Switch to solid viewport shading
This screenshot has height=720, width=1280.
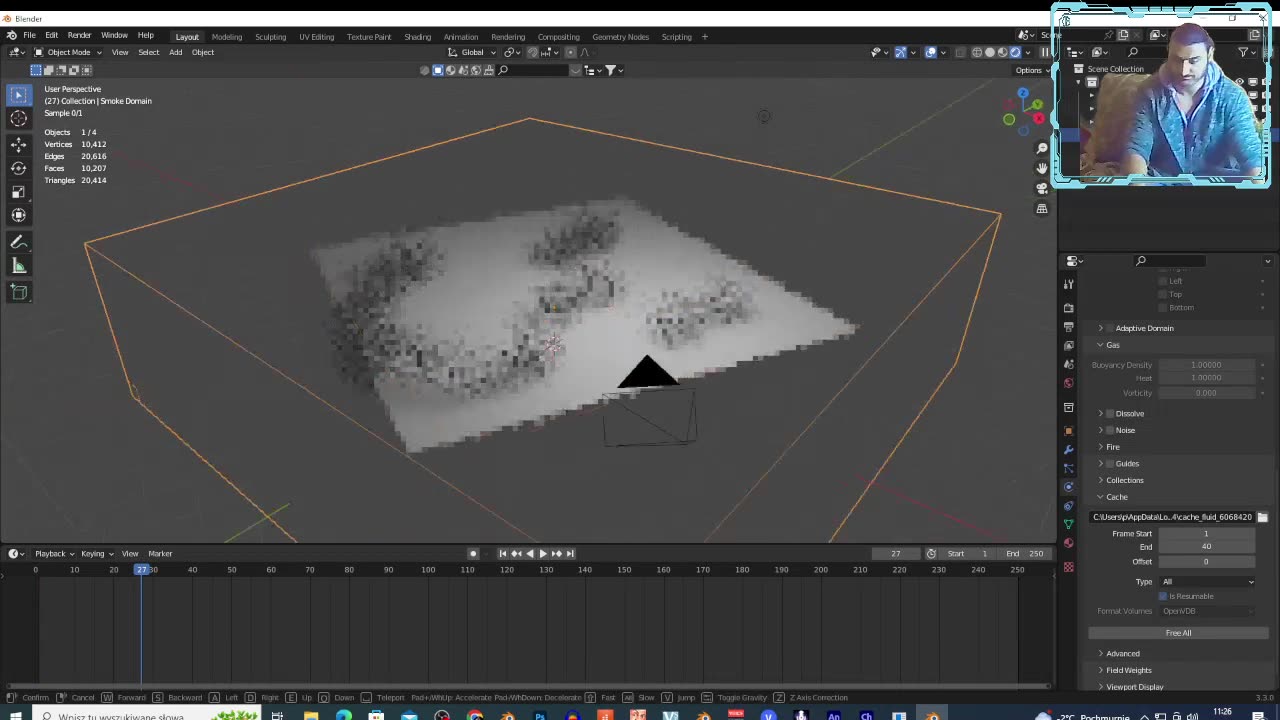pyautogui.click(x=990, y=52)
